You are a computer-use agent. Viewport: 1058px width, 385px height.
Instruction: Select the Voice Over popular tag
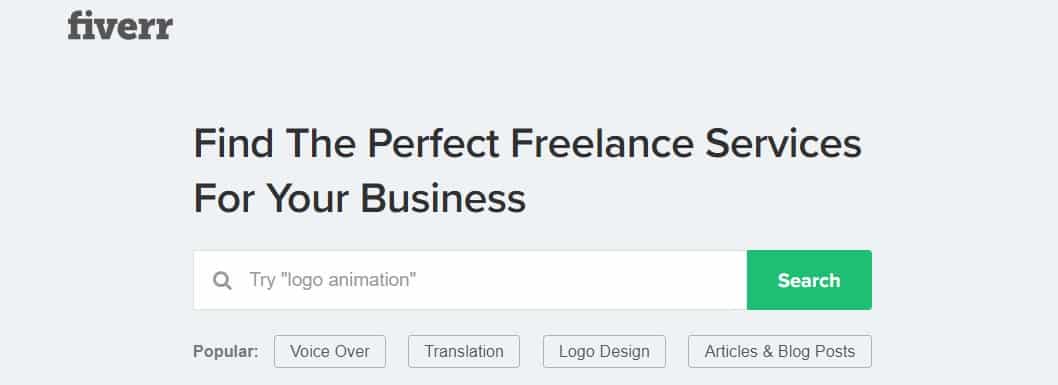click(x=330, y=351)
